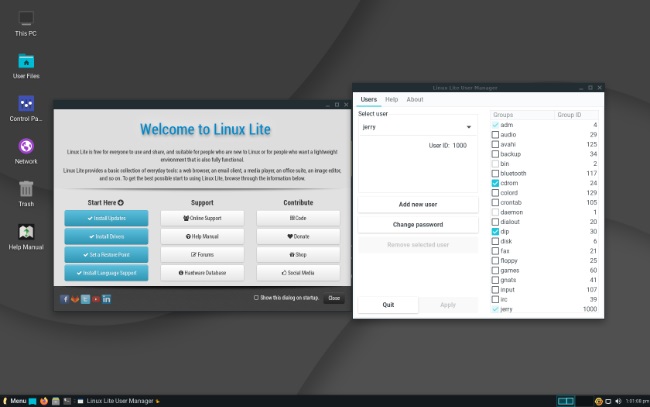Toggle the input group checkbox

[495, 290]
